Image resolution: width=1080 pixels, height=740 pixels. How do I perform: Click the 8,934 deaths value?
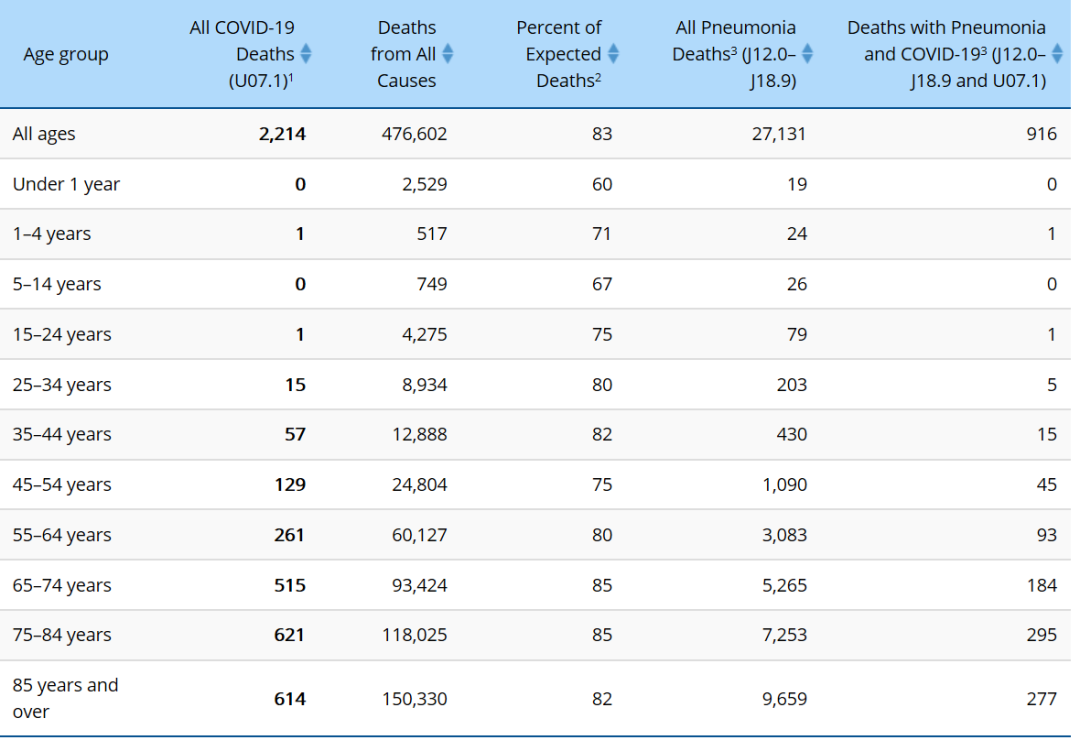pyautogui.click(x=425, y=384)
